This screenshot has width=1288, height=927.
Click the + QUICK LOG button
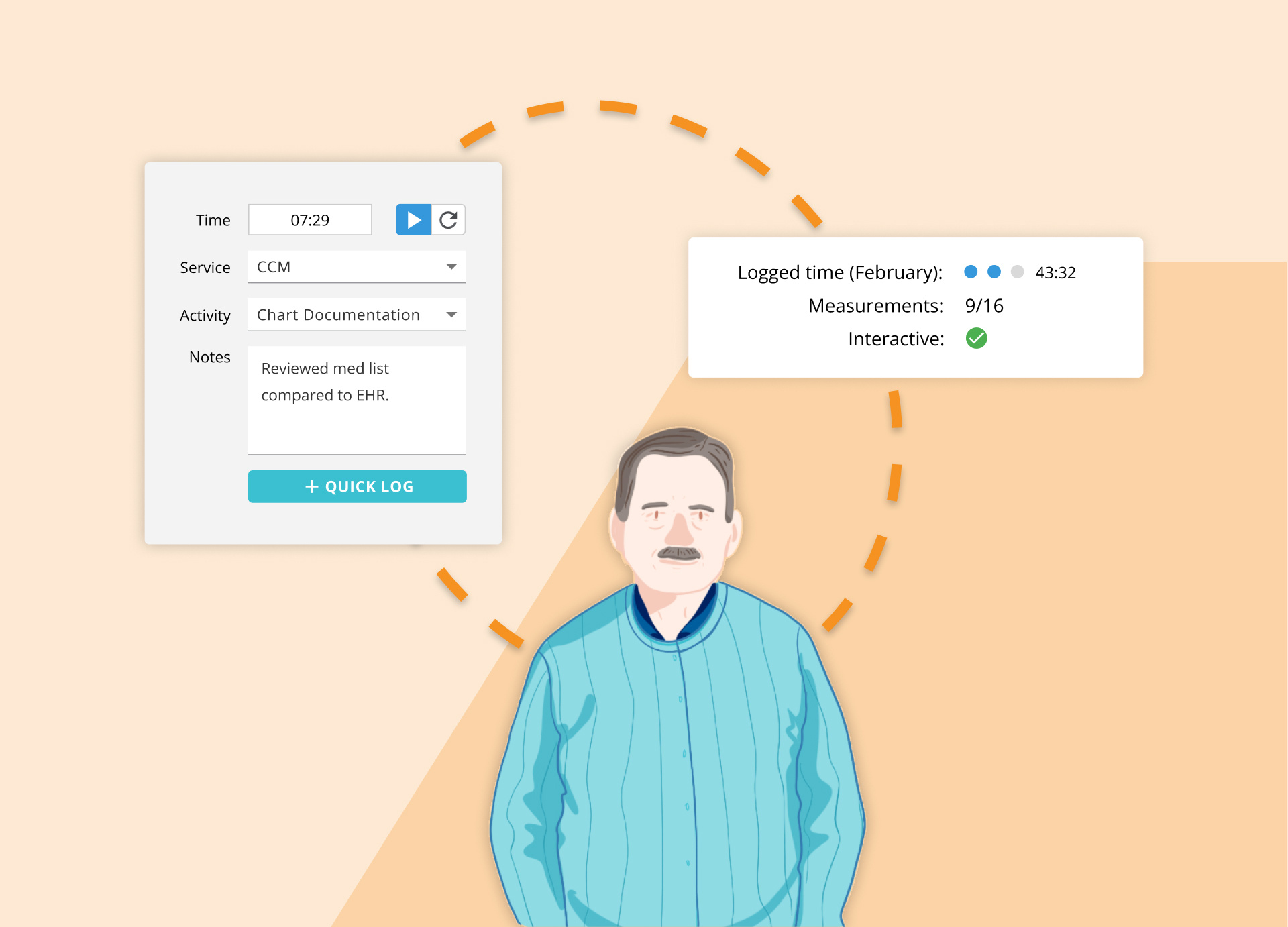[x=358, y=486]
